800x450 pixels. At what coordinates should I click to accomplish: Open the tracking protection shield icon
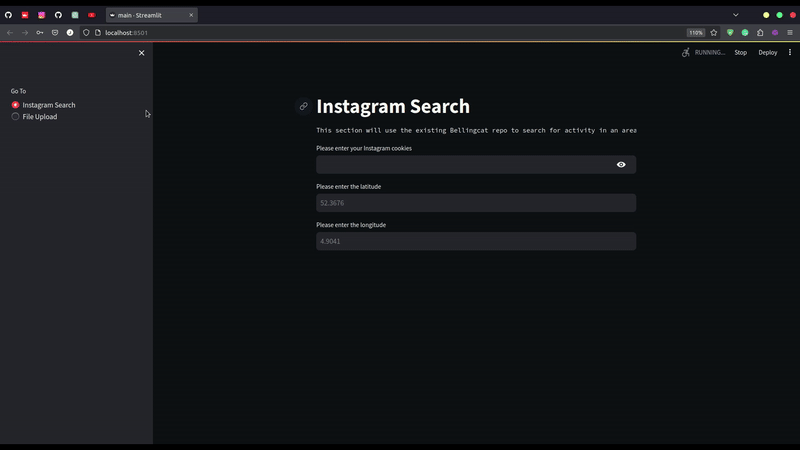click(86, 33)
